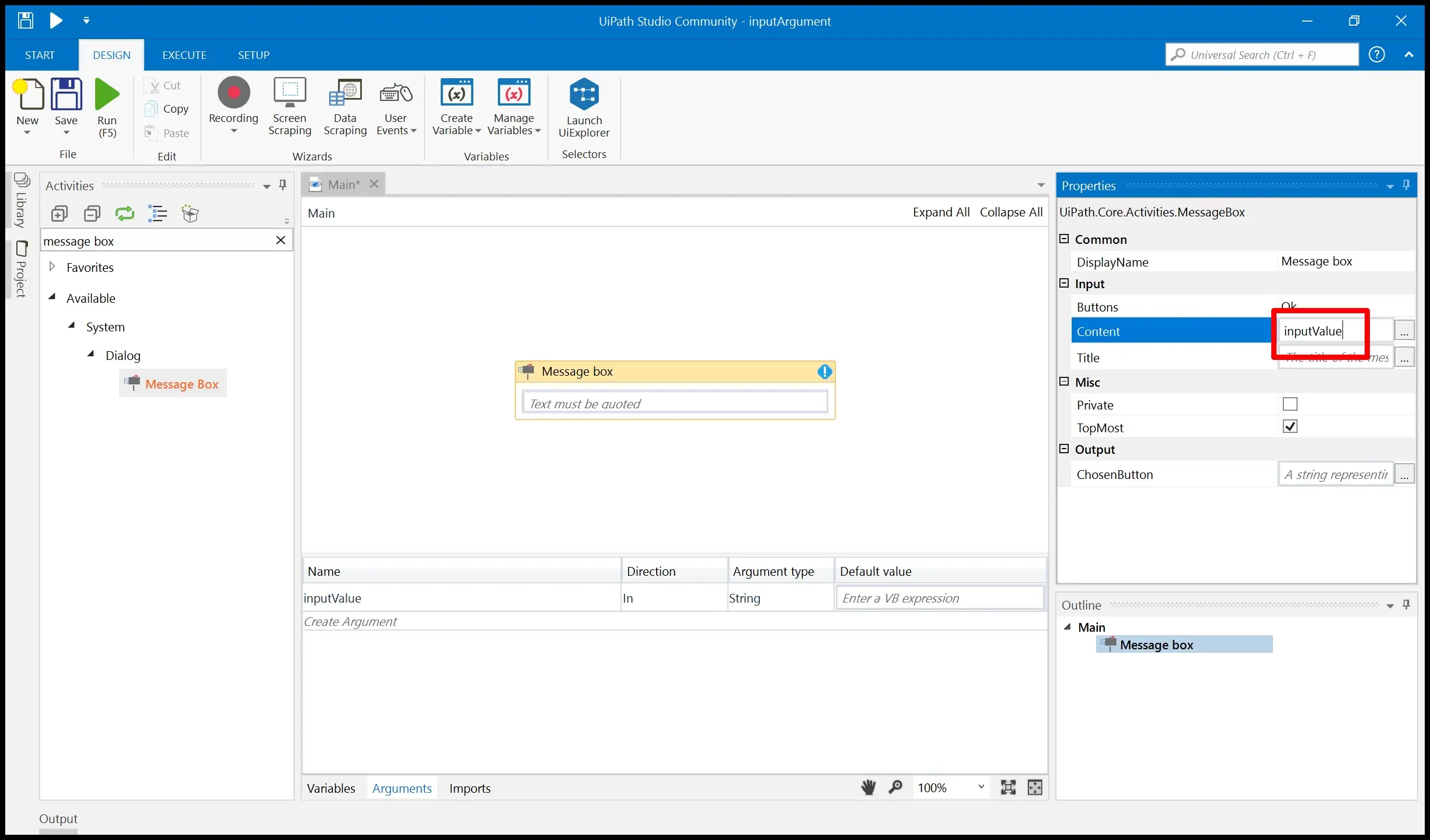Open the ChosenButton ellipsis button

[x=1404, y=474]
